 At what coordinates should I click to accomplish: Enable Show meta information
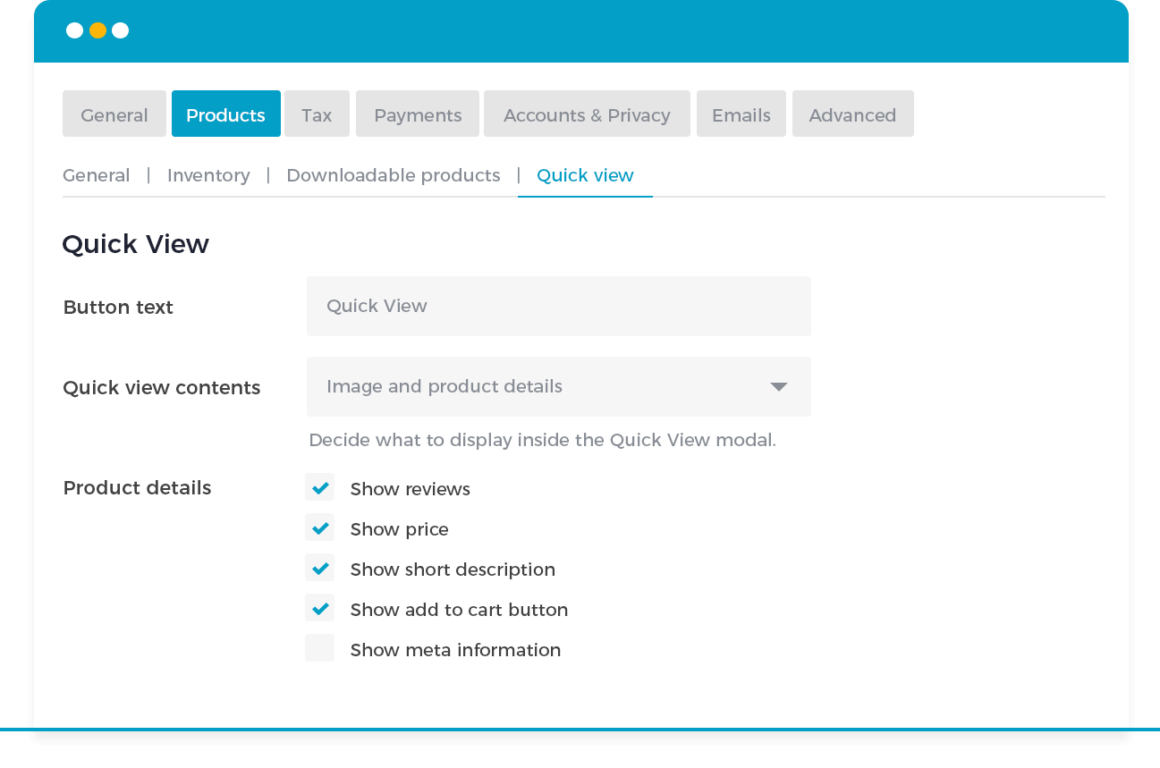[320, 648]
